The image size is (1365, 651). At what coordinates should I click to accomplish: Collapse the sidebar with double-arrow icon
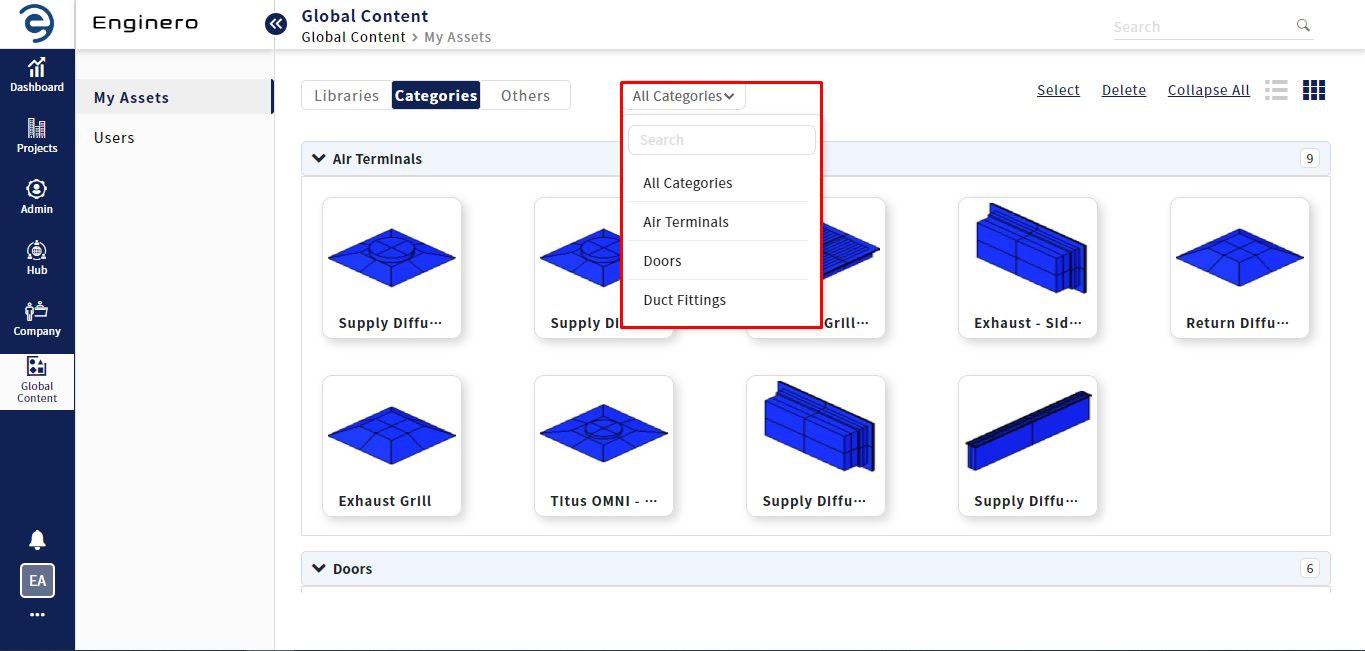click(276, 24)
